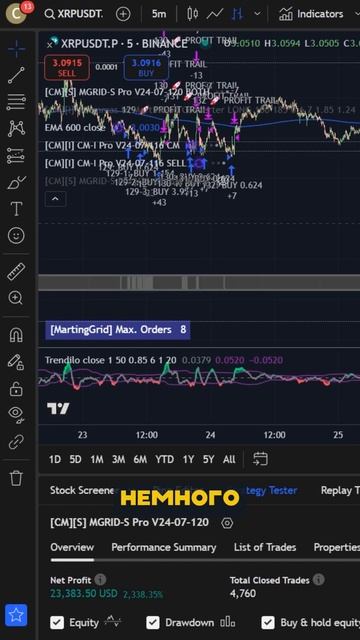Click the MartingGrid Max. Orders label
The image size is (360, 640).
tap(118, 330)
